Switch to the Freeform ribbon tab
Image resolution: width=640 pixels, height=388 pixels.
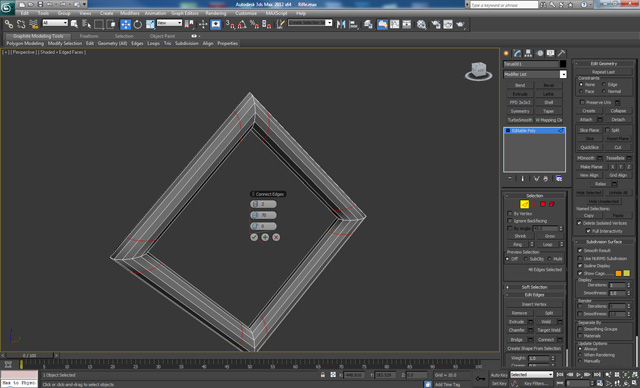click(89, 36)
